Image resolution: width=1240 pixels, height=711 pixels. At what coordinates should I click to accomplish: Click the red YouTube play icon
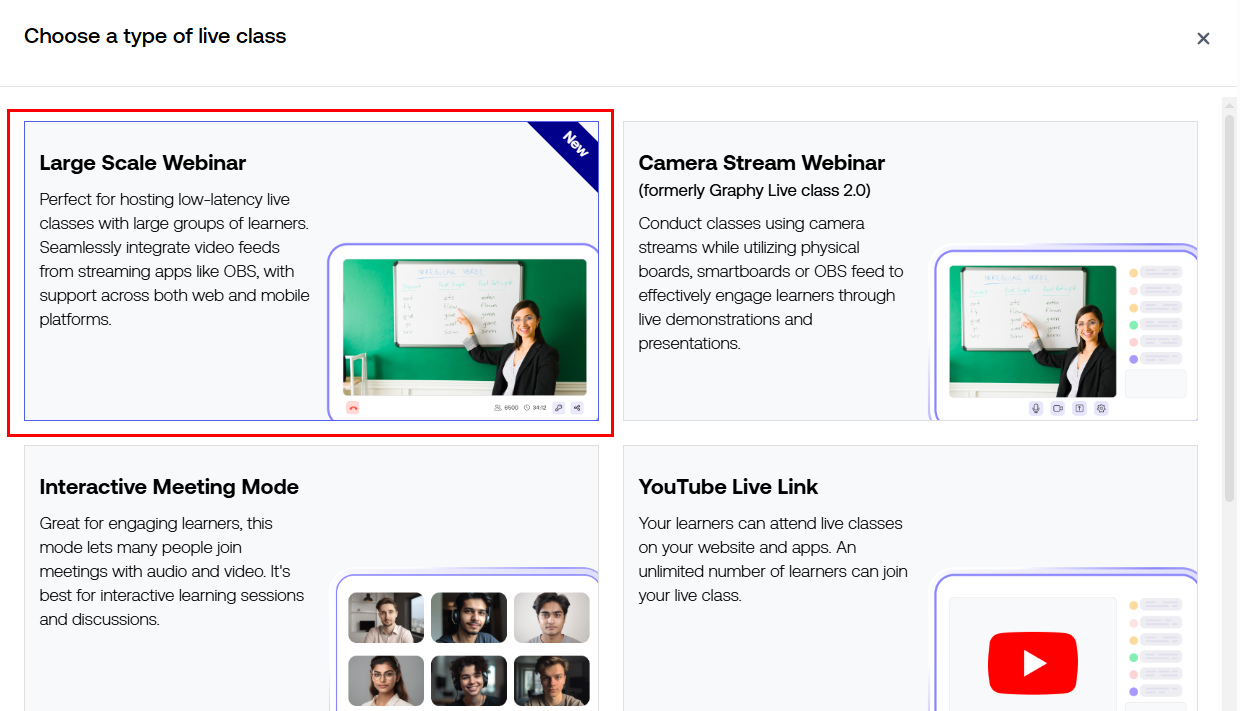[x=1034, y=663]
